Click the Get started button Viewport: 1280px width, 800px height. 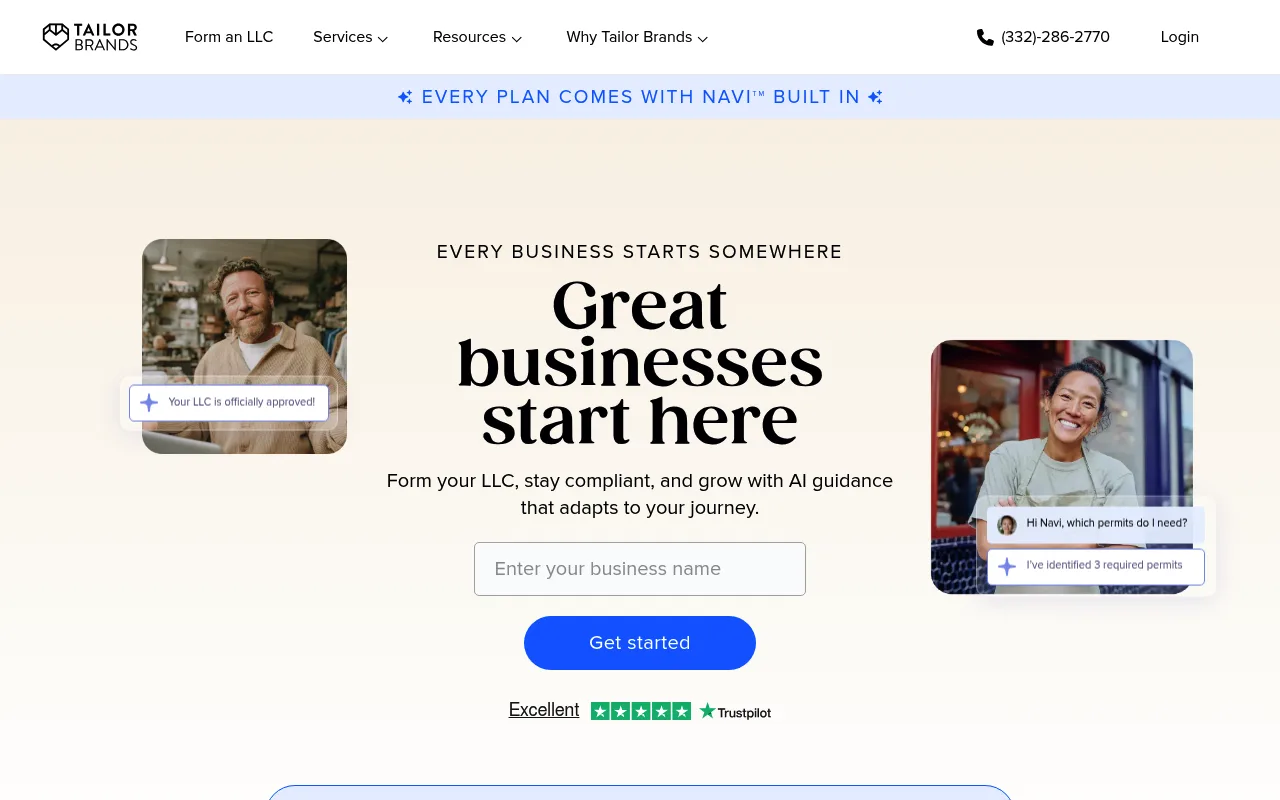click(640, 643)
